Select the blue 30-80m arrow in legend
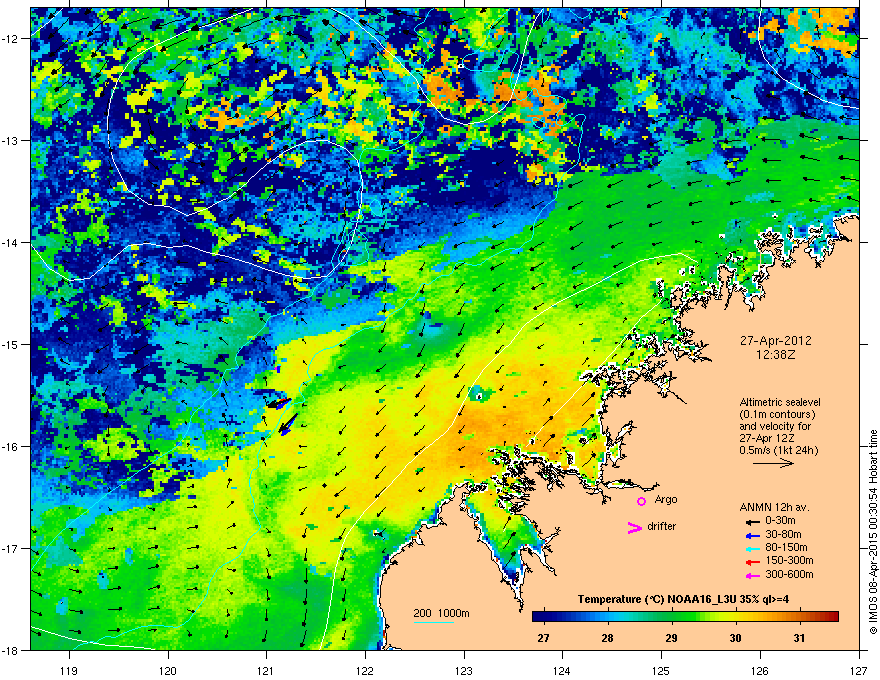The width and height of the screenshot is (880, 680). click(x=752, y=535)
